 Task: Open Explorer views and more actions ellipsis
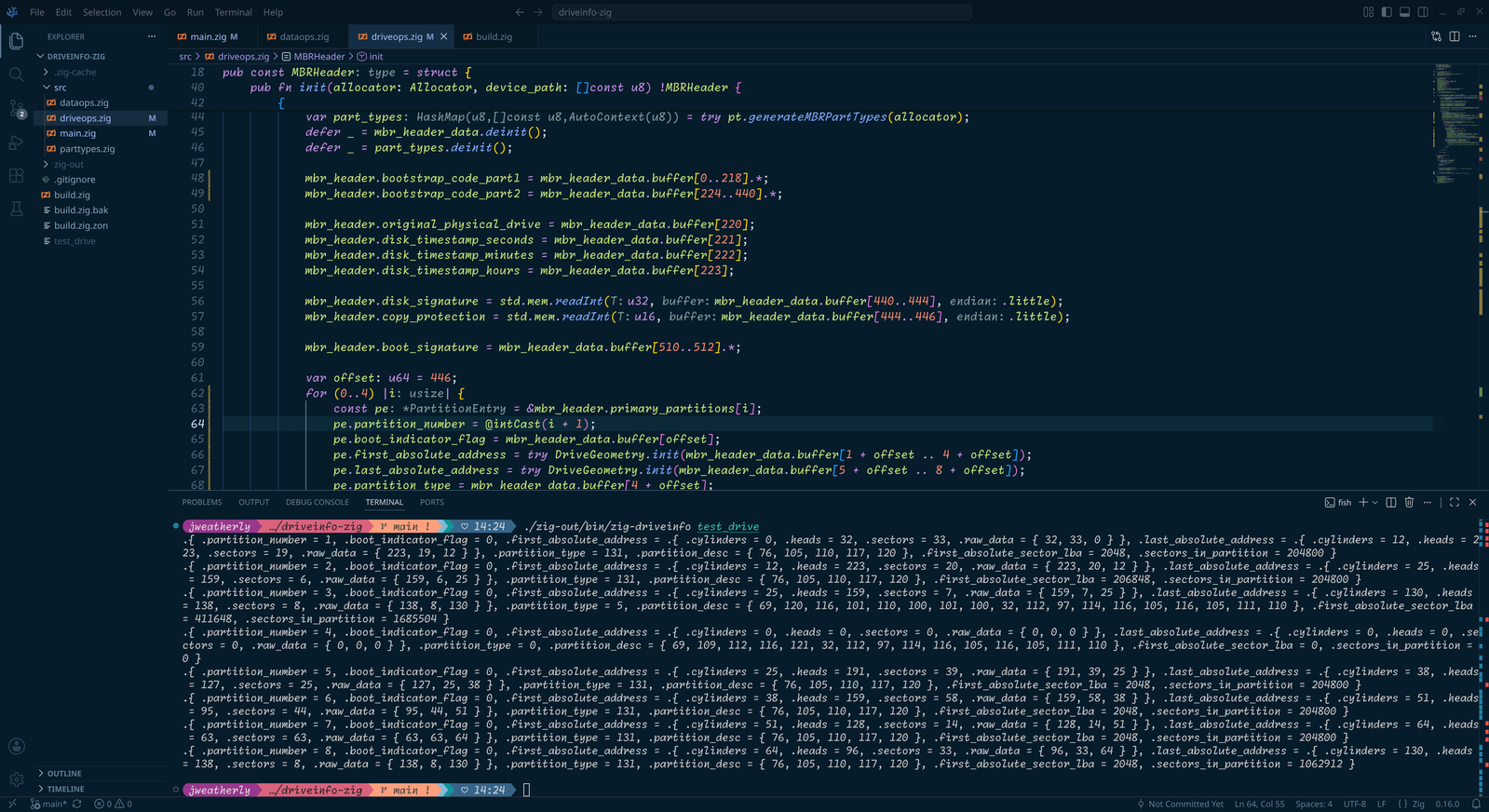coord(152,36)
